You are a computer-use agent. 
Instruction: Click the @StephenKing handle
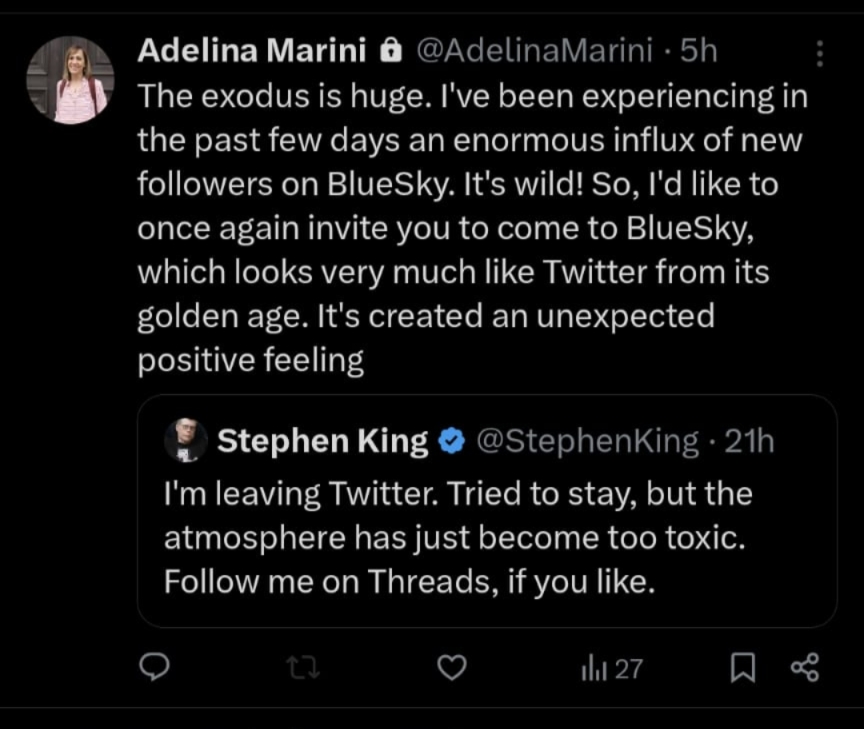pyautogui.click(x=588, y=441)
